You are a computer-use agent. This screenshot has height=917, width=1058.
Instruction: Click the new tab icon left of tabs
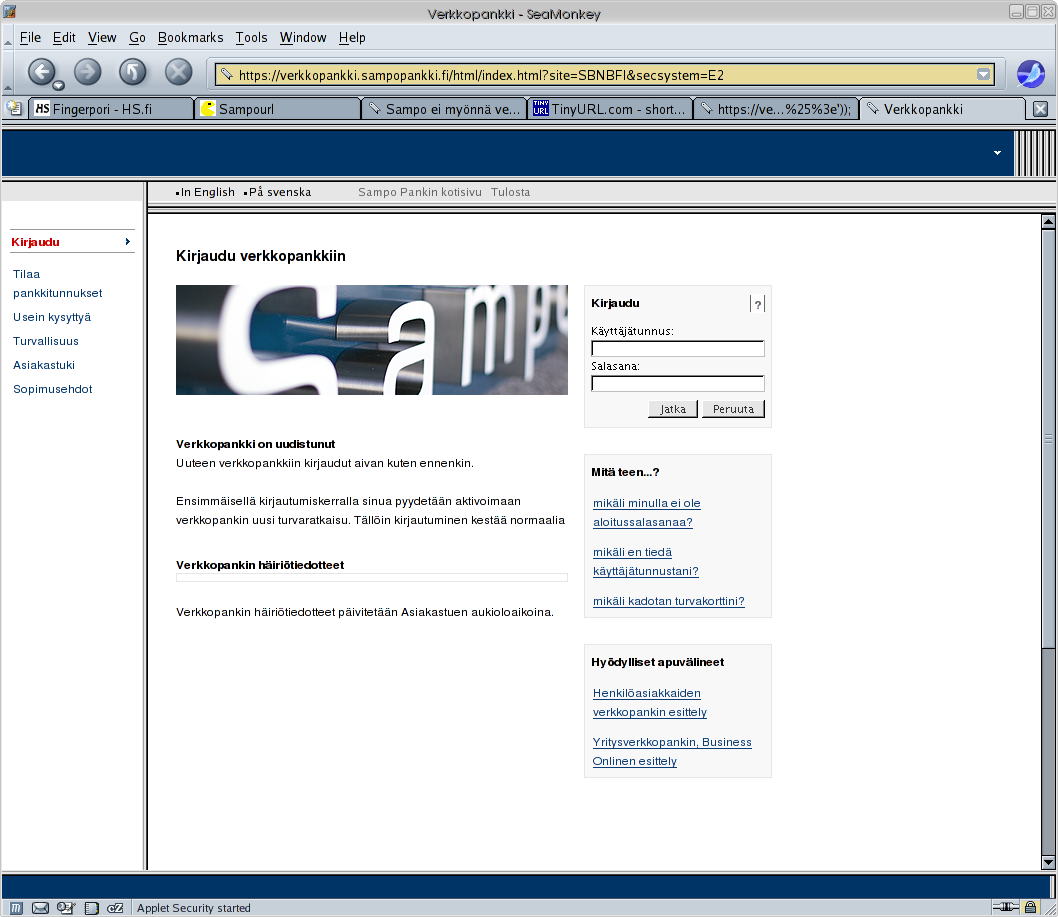pos(14,108)
